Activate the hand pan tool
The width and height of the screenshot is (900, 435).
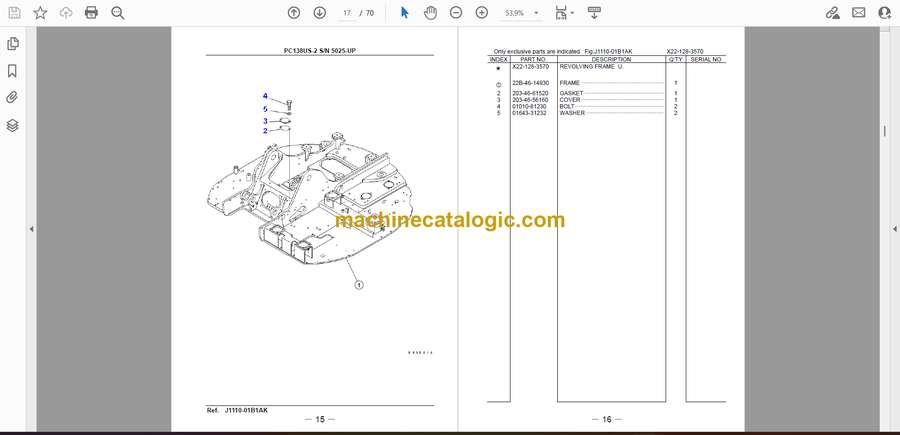[x=430, y=13]
